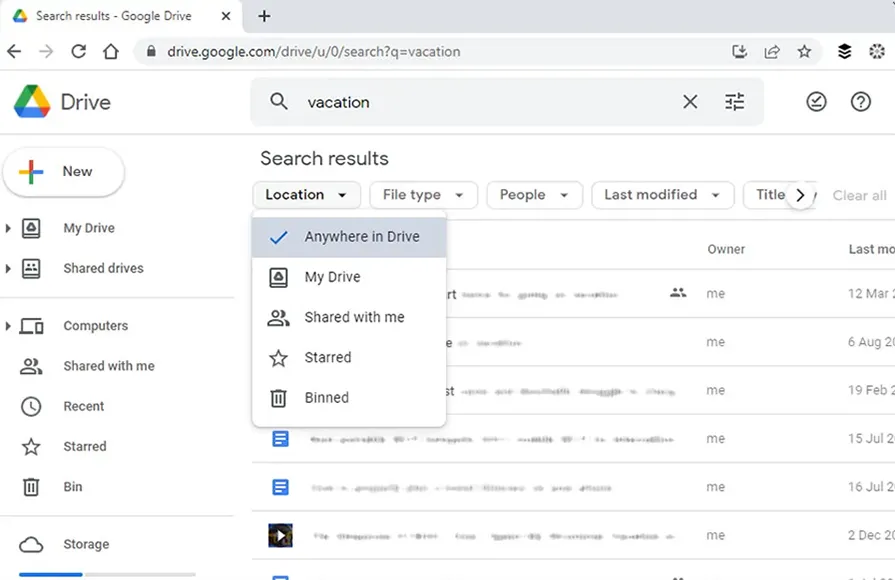Expand My Drive tree in sidebar

point(9,229)
